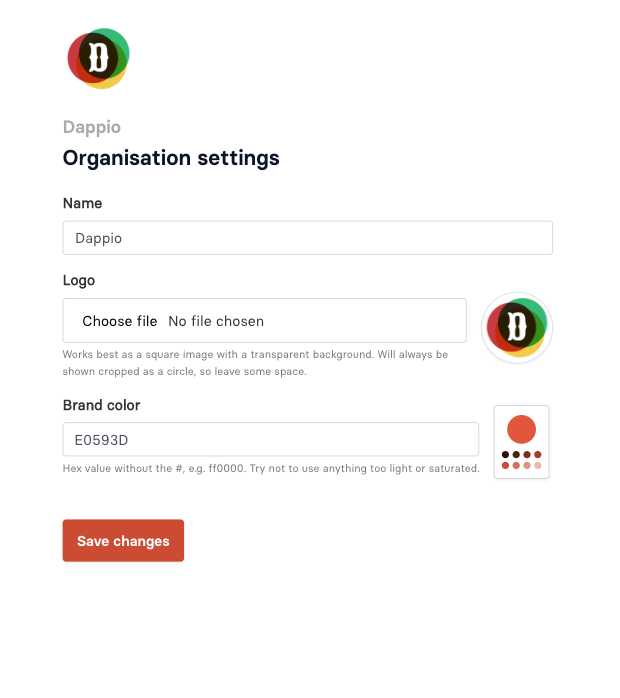This screenshot has height=698, width=620.
Task: Choose the third swatch in the bottom row
Action: point(527,466)
